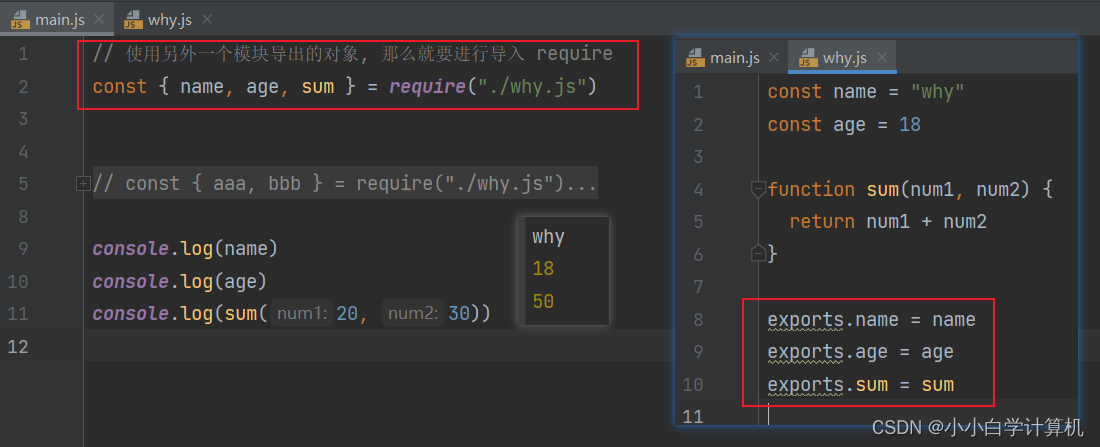Screen dimensions: 1100x447
Task: Click the value 30 in sum call
Action: pos(459,314)
